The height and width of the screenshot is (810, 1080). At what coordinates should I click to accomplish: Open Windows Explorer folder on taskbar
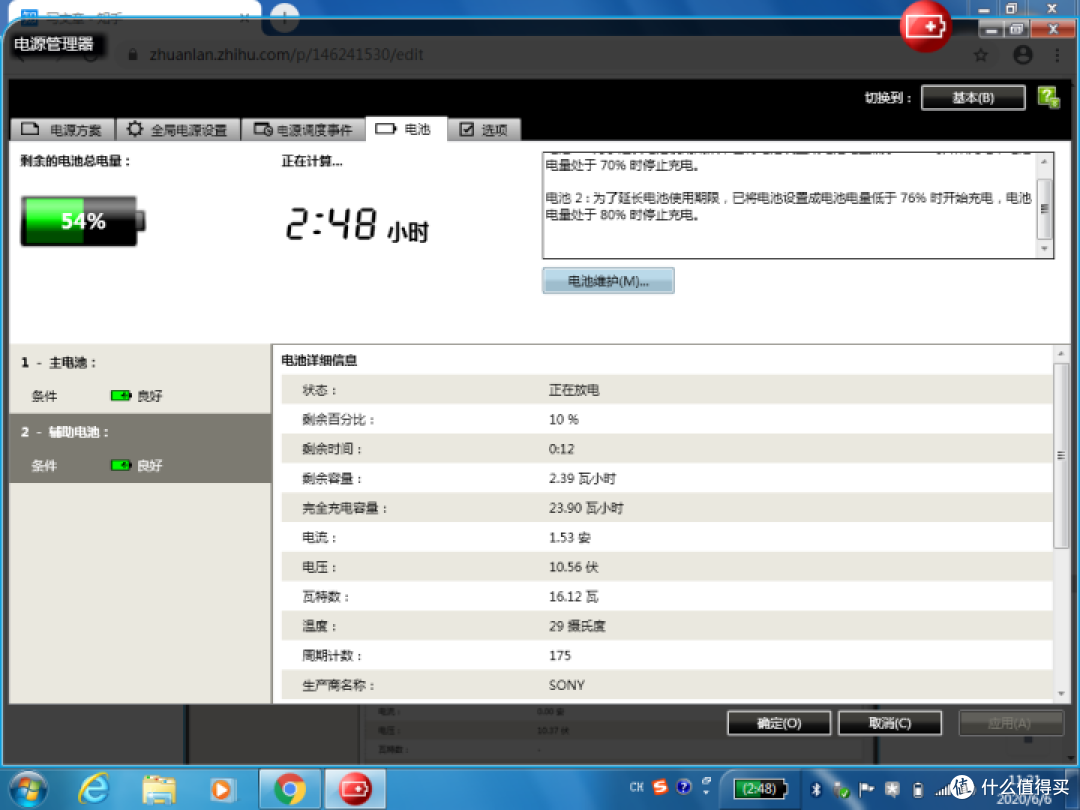point(159,789)
